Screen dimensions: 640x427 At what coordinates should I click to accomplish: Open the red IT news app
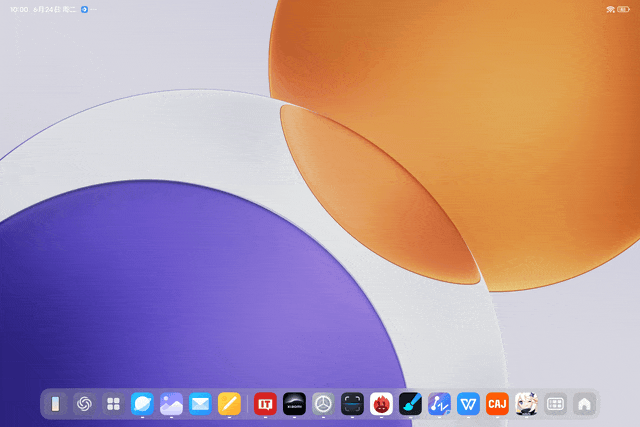click(265, 404)
